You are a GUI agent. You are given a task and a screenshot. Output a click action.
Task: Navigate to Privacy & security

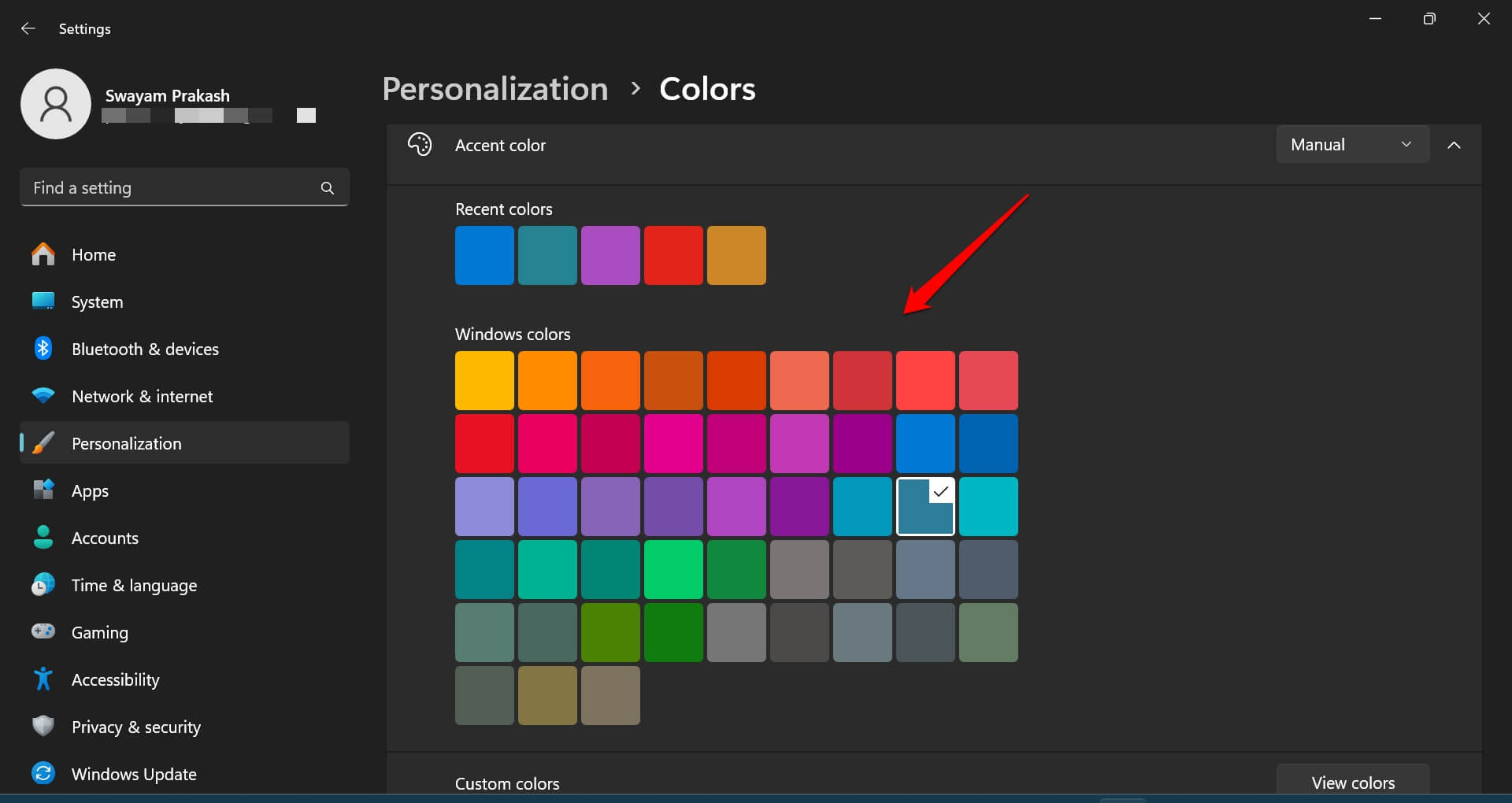click(184, 727)
